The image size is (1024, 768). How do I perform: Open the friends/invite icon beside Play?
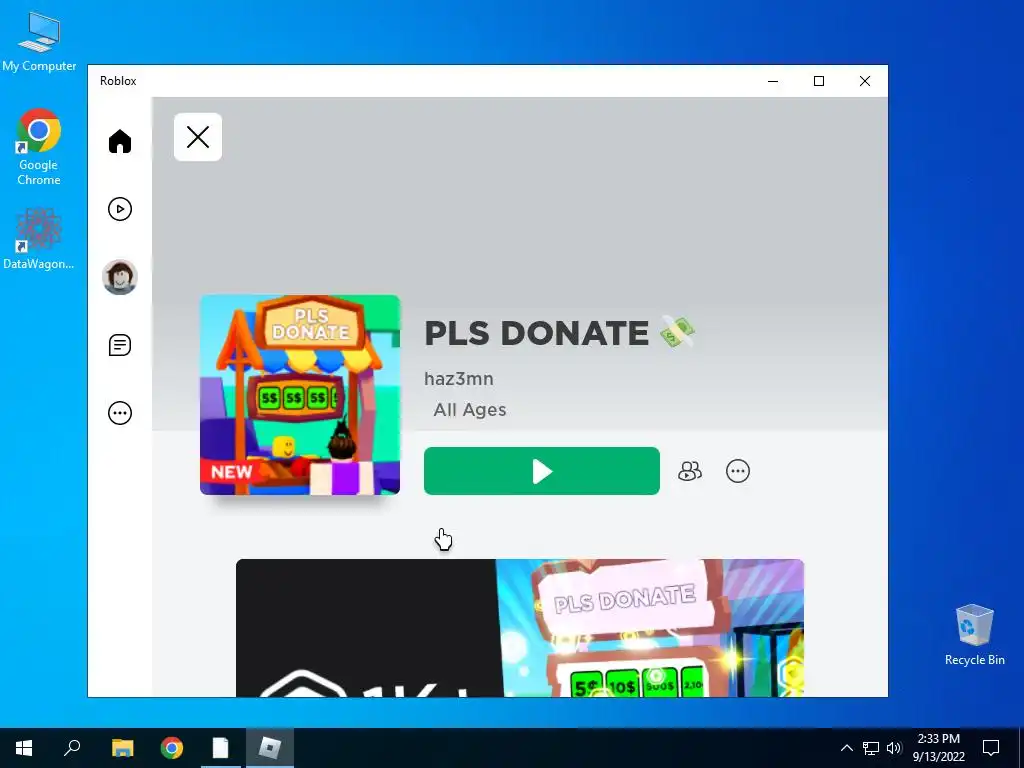[690, 471]
